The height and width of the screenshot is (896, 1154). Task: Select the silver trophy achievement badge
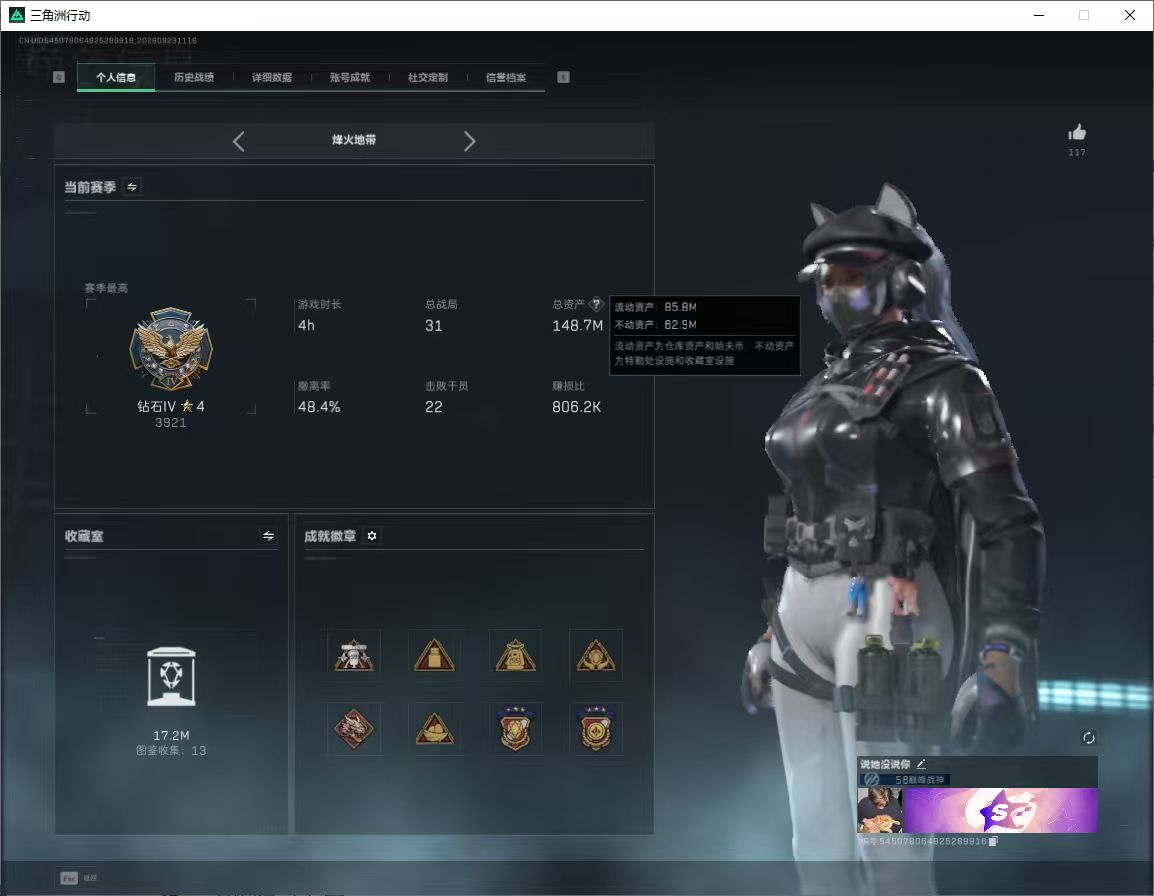354,655
